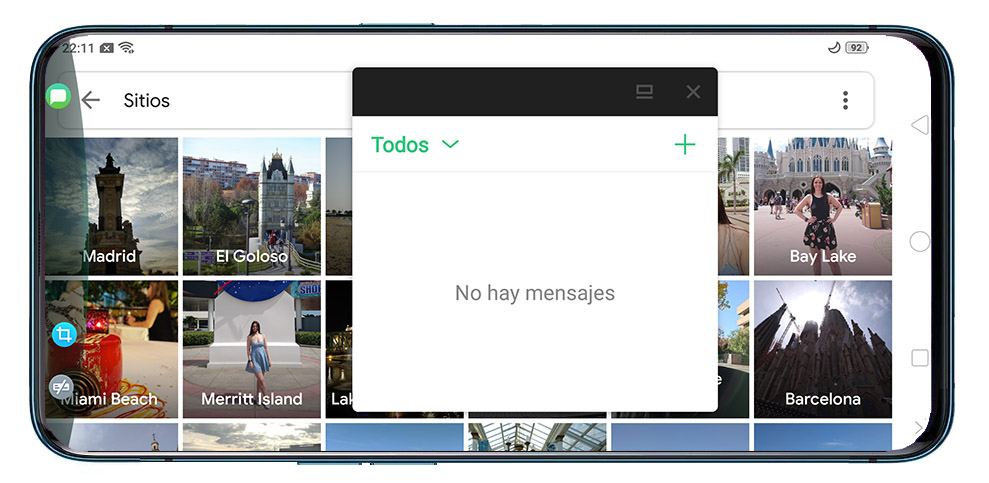Open the three-dot overflow menu
Screen dimensions: 989x483
coord(845,100)
